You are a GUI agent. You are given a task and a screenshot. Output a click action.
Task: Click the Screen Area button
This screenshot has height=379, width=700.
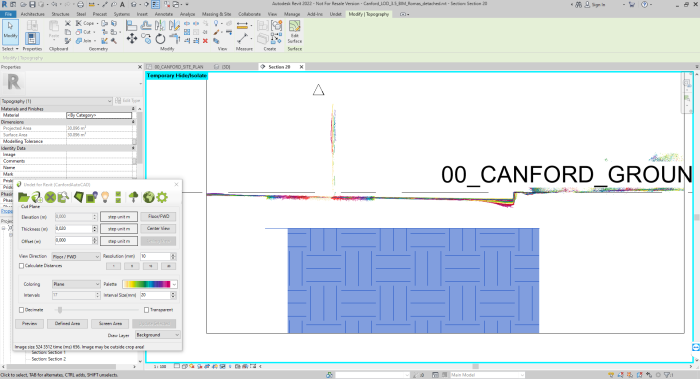tap(110, 323)
